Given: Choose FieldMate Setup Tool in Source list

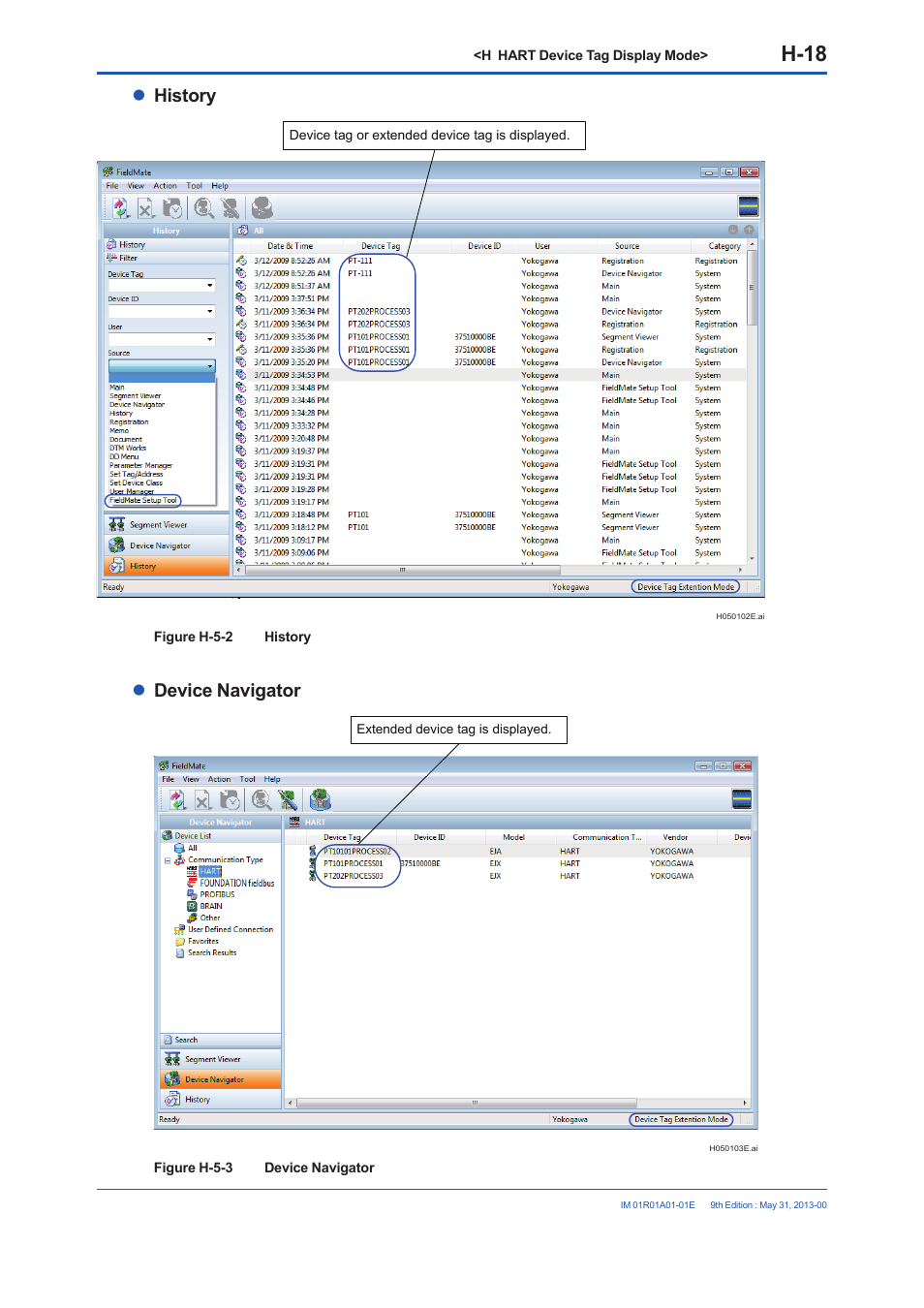Looking at the screenshot, I should [143, 501].
